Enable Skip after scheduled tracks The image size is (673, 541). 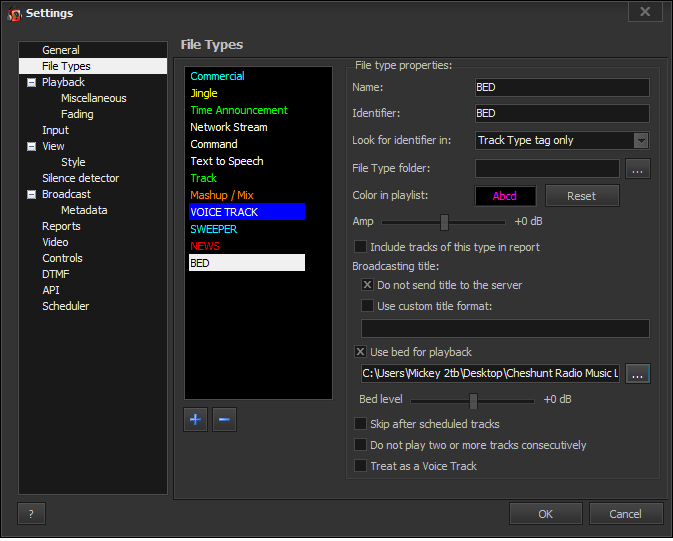click(360, 426)
